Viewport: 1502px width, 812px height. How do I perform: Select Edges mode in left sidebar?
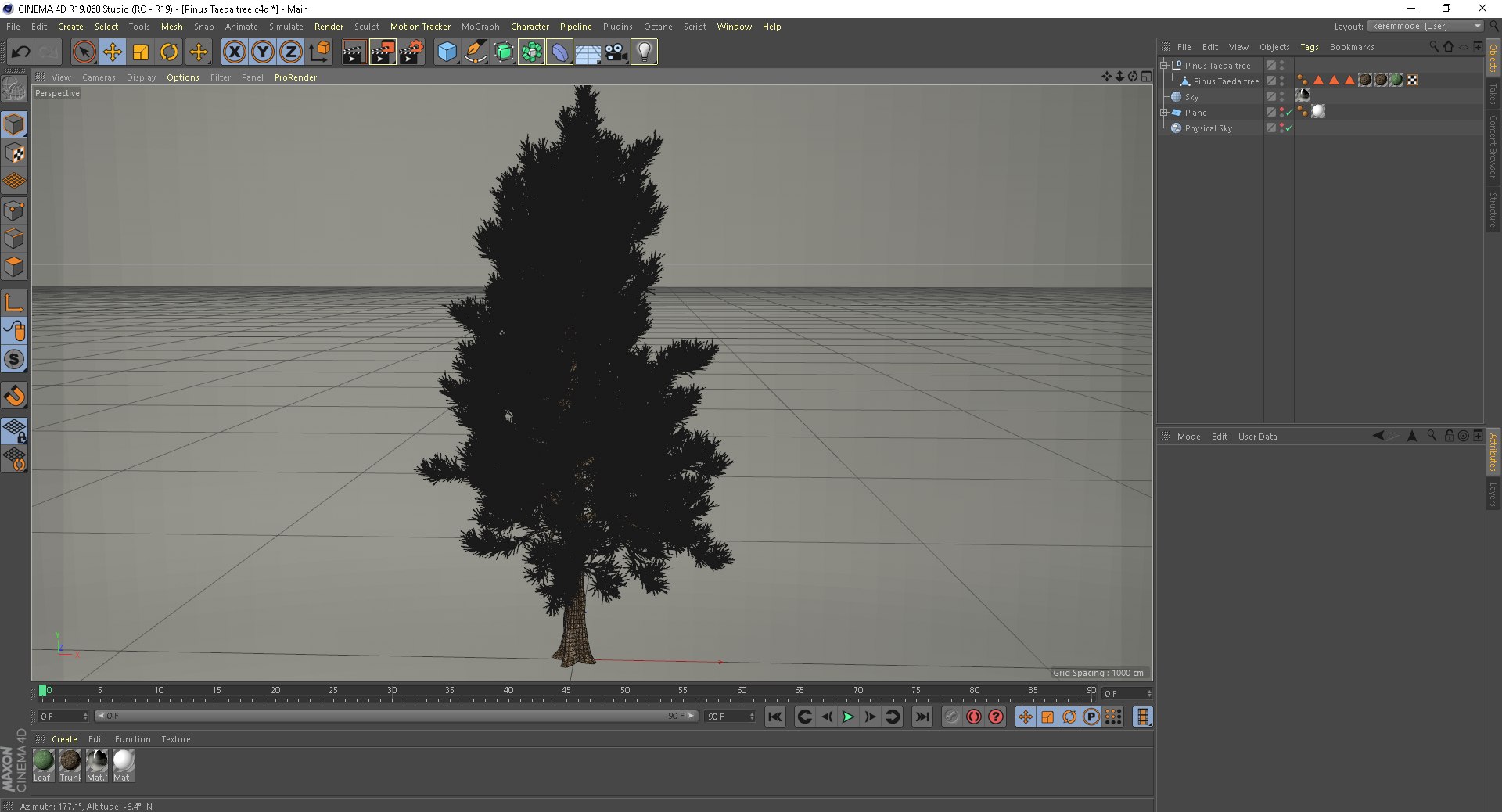tap(14, 239)
